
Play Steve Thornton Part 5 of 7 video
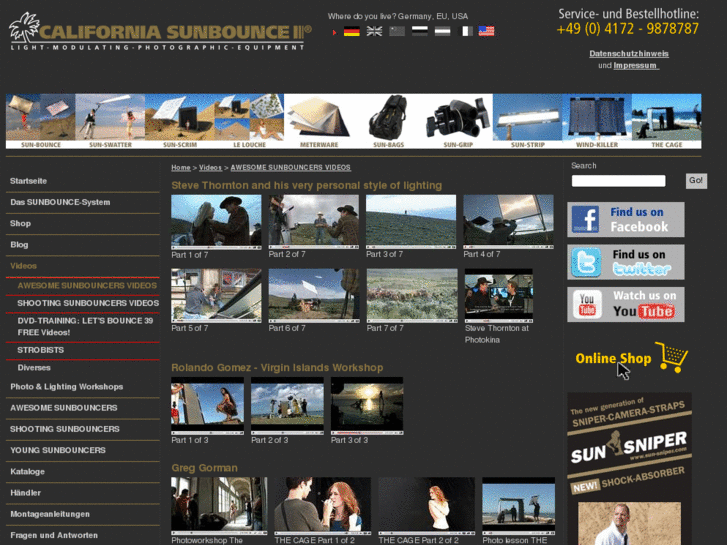point(216,295)
